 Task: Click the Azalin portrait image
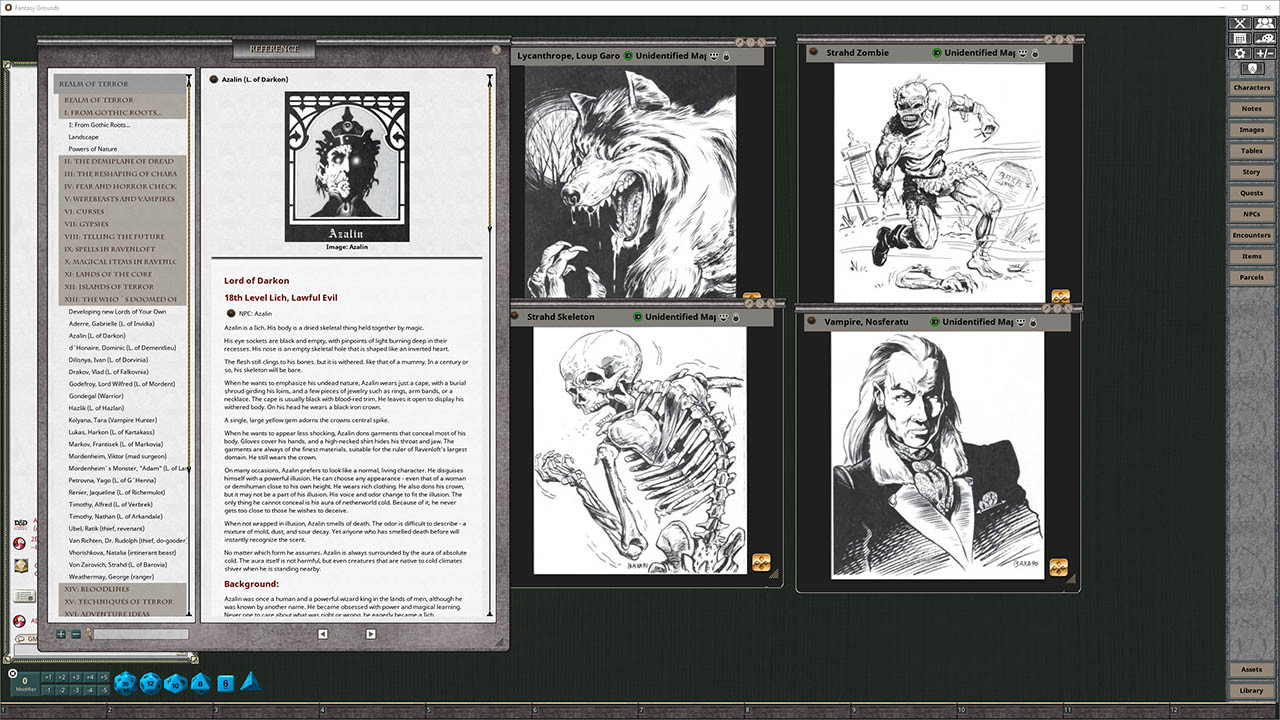click(x=347, y=166)
